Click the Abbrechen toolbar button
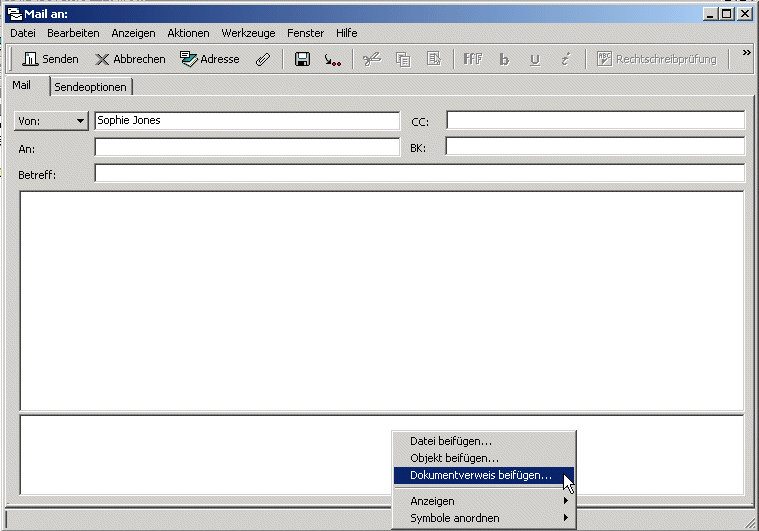The height and width of the screenshot is (531, 759). pos(130,59)
